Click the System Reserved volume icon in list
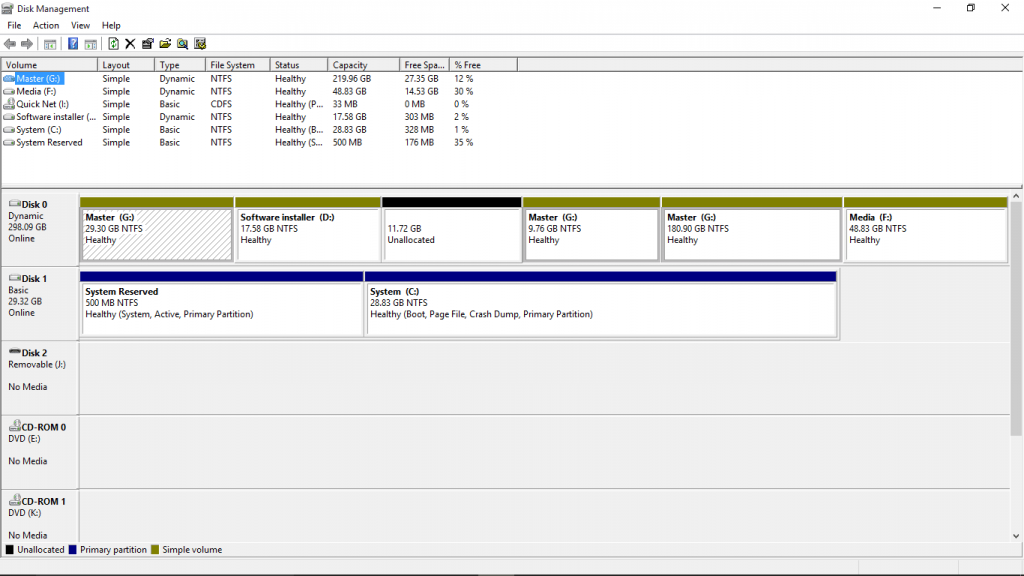 point(9,142)
